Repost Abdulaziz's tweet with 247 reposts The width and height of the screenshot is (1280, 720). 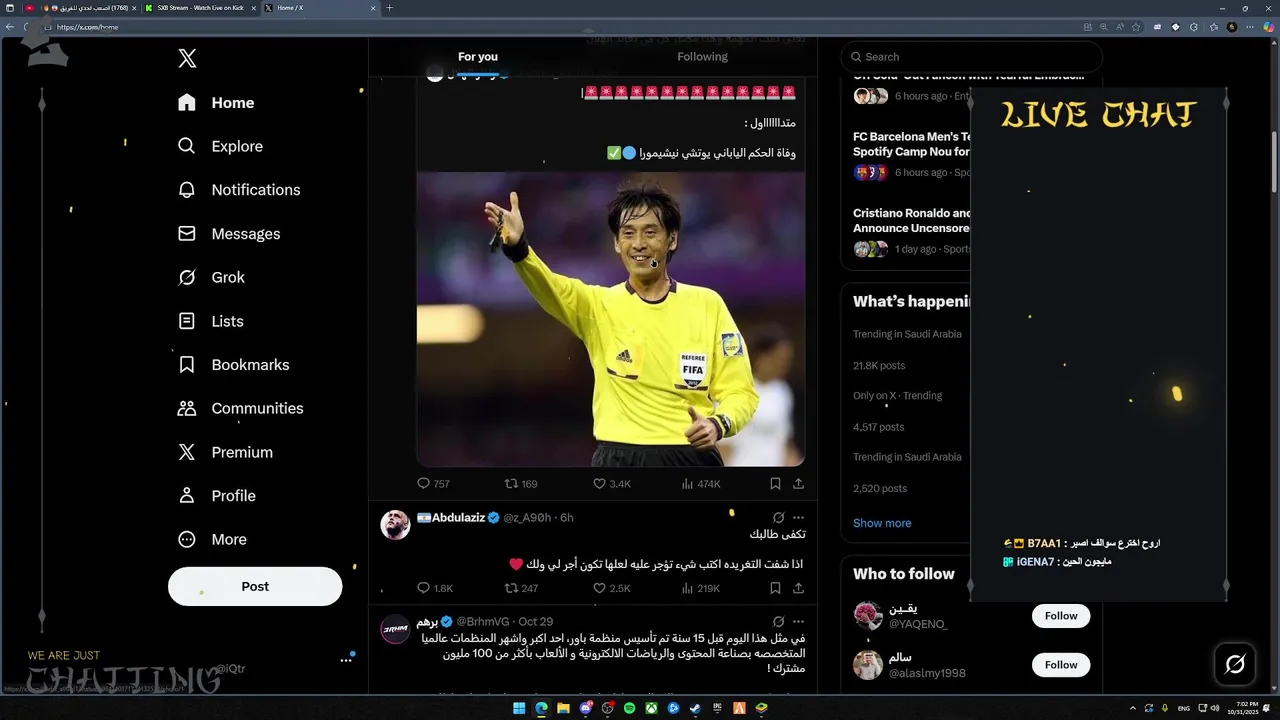(x=521, y=588)
